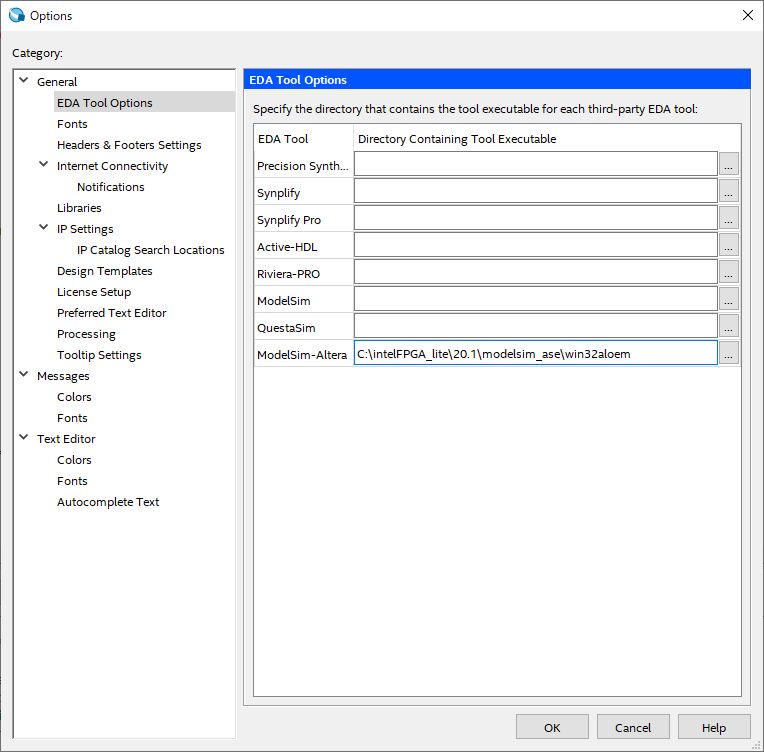Browse for ModelSim-Altera directory
Image resolution: width=764 pixels, height=752 pixels.
tap(729, 353)
